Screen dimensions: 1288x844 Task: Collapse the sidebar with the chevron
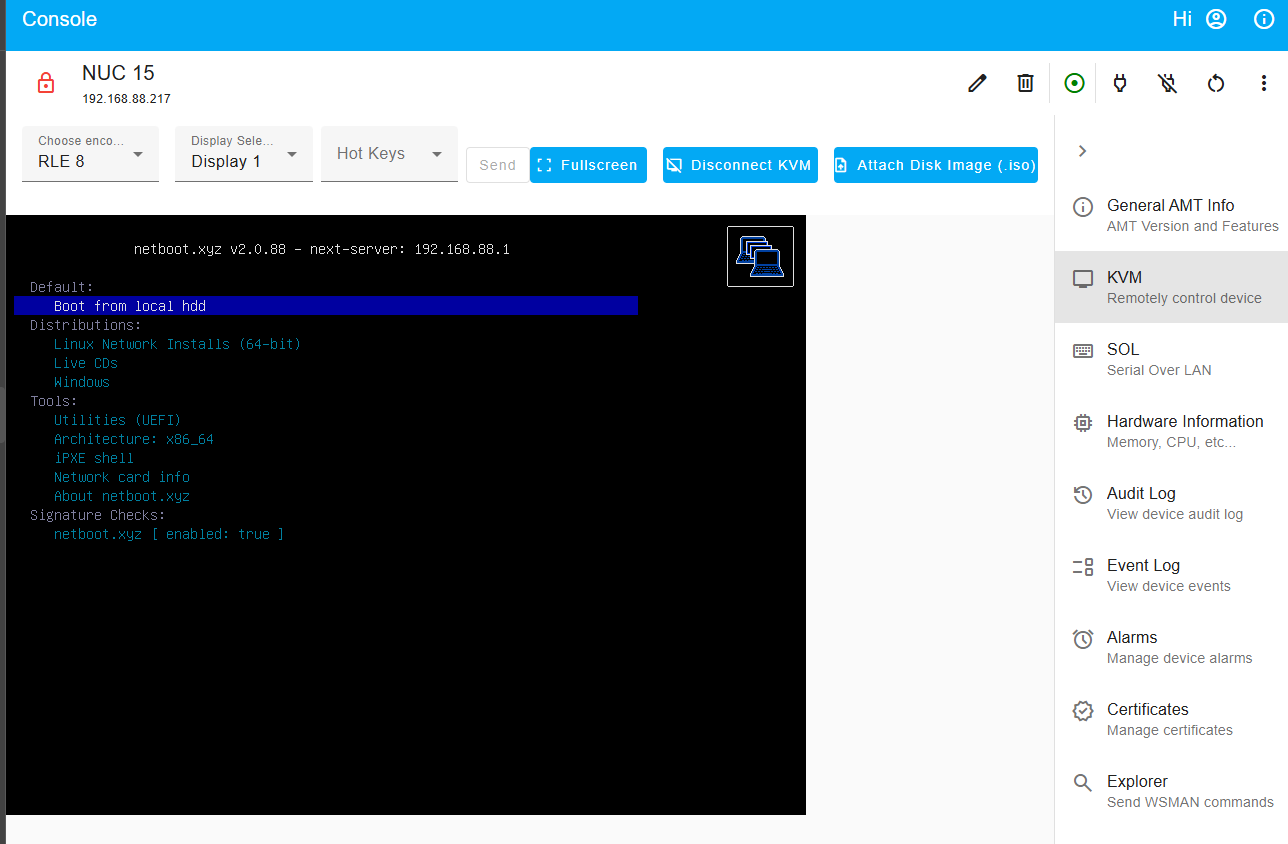(1082, 150)
